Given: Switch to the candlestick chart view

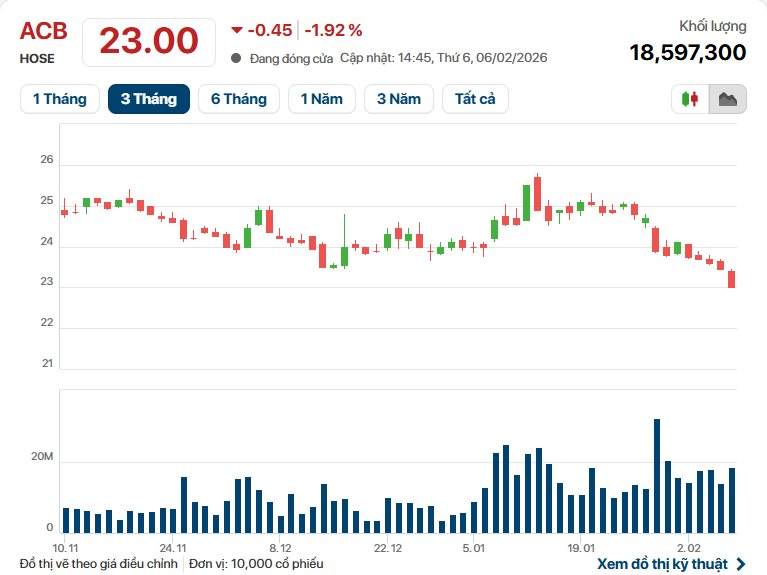Looking at the screenshot, I should (x=690, y=99).
